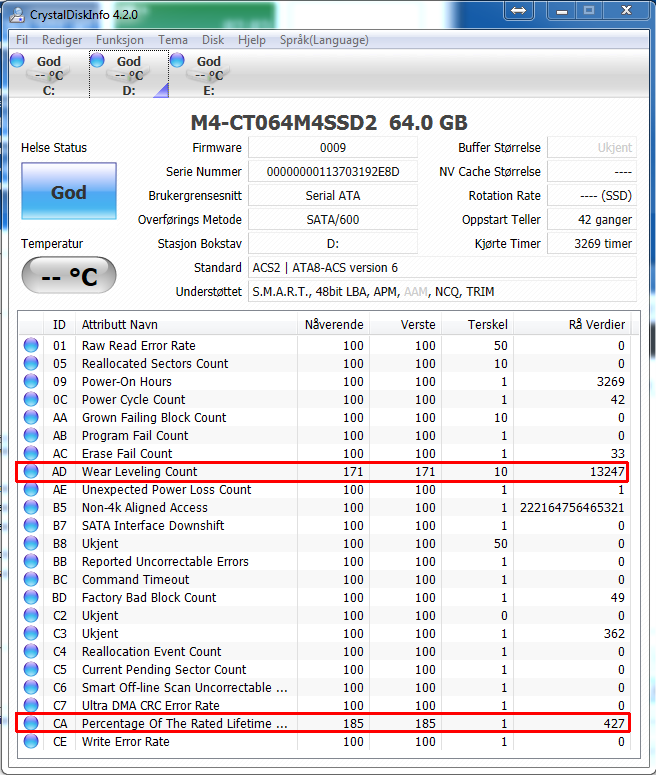Click the status orb for Grown Failing Block Count
Screen dimensions: 656x775
point(31,417)
